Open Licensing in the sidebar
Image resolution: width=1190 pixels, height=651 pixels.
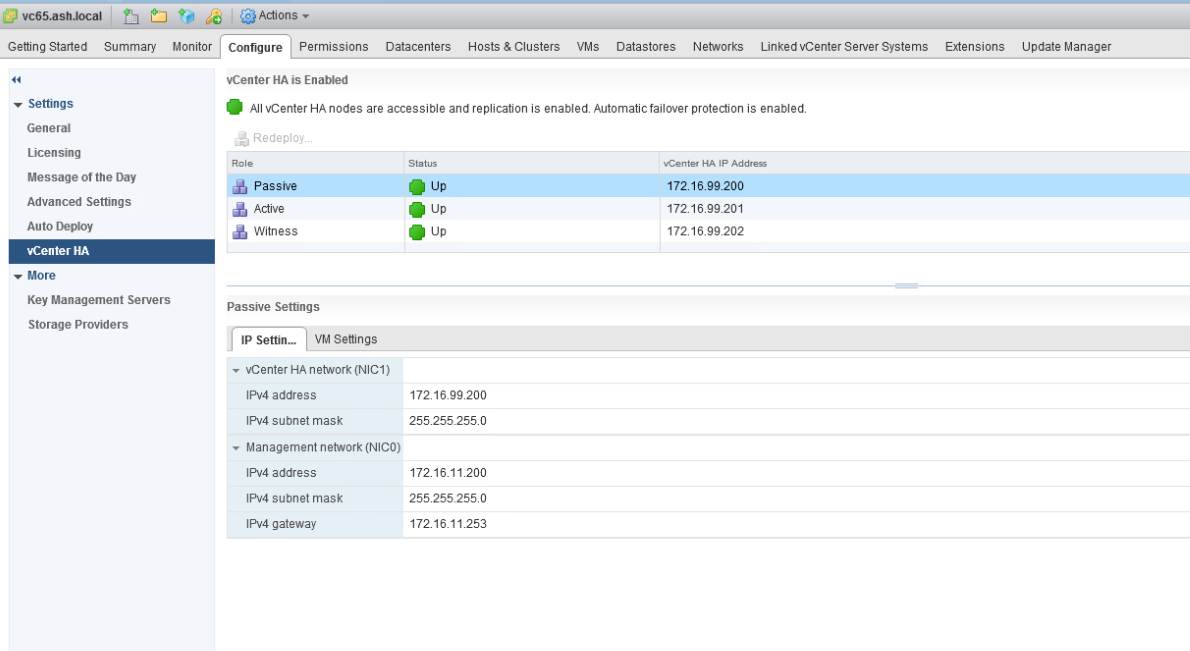pos(54,153)
